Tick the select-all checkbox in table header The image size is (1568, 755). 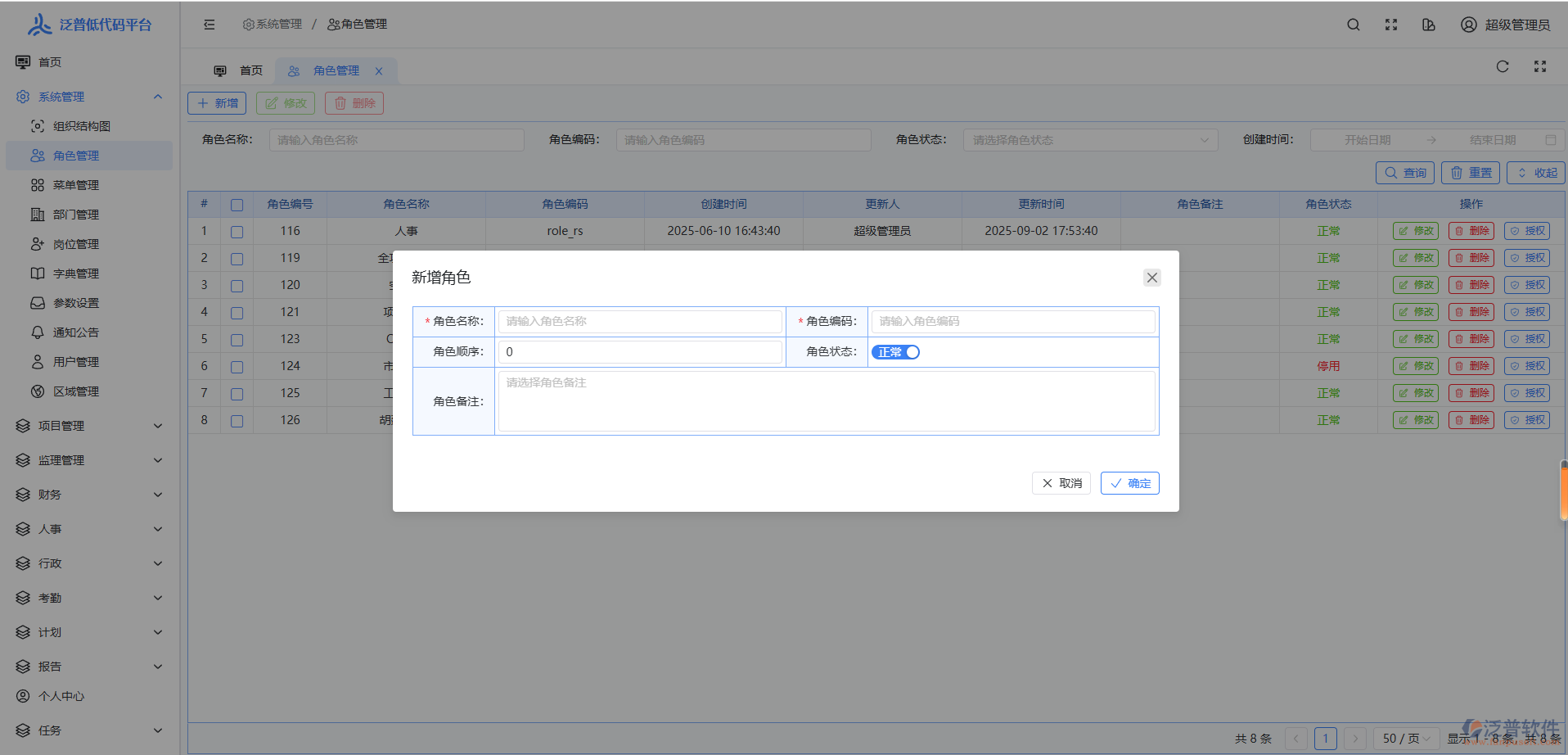tap(237, 205)
